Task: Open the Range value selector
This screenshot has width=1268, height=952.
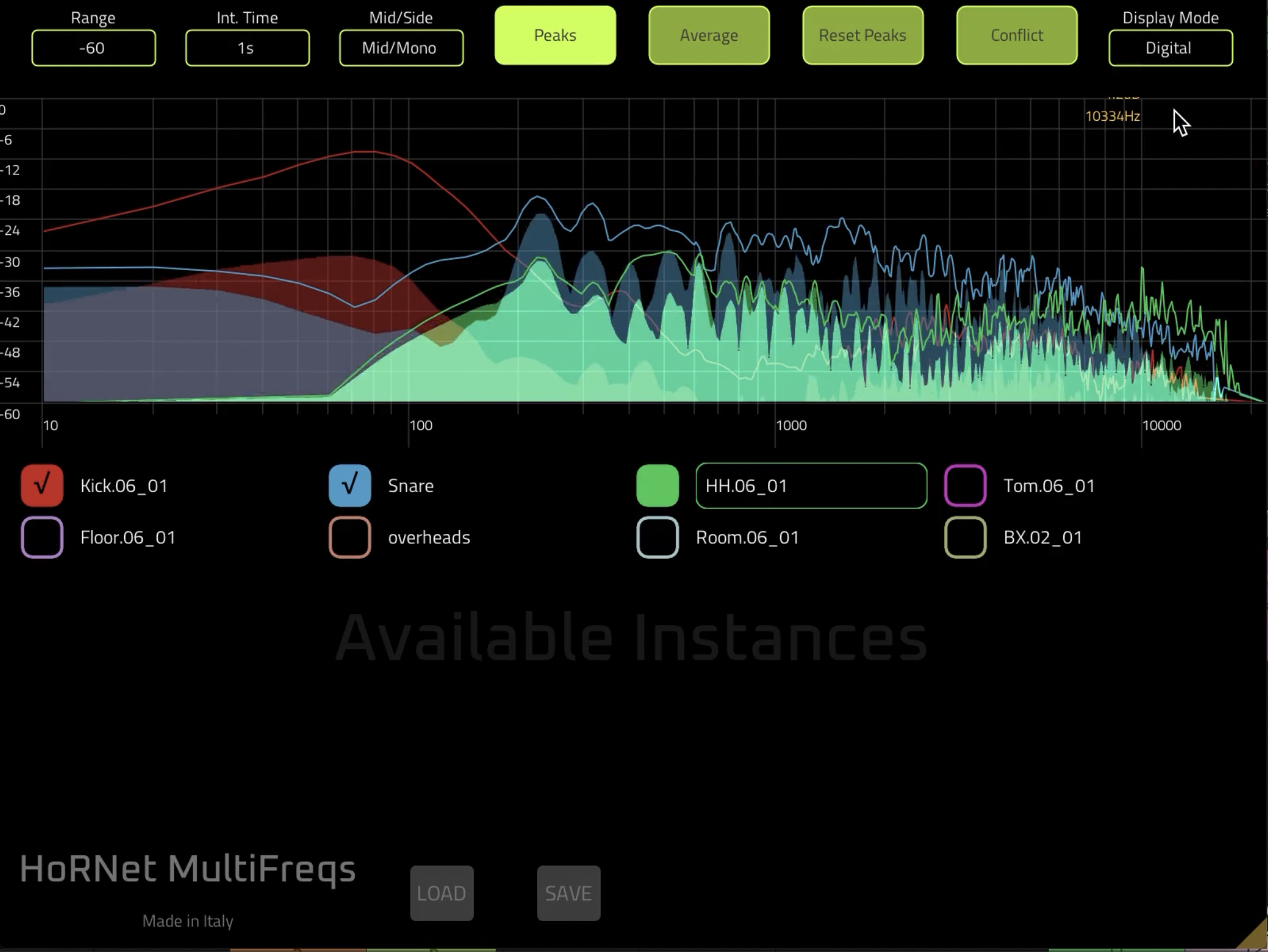Action: (x=93, y=47)
